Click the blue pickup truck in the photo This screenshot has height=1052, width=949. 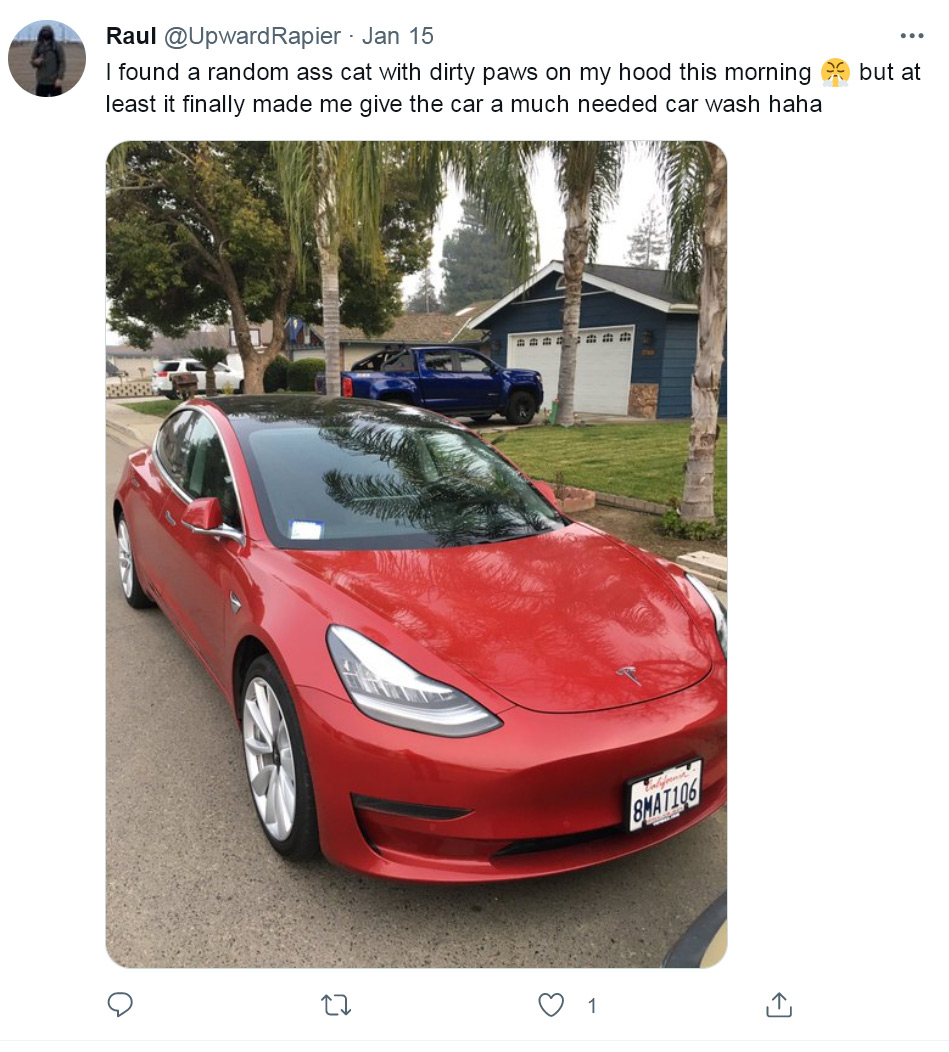pos(440,382)
